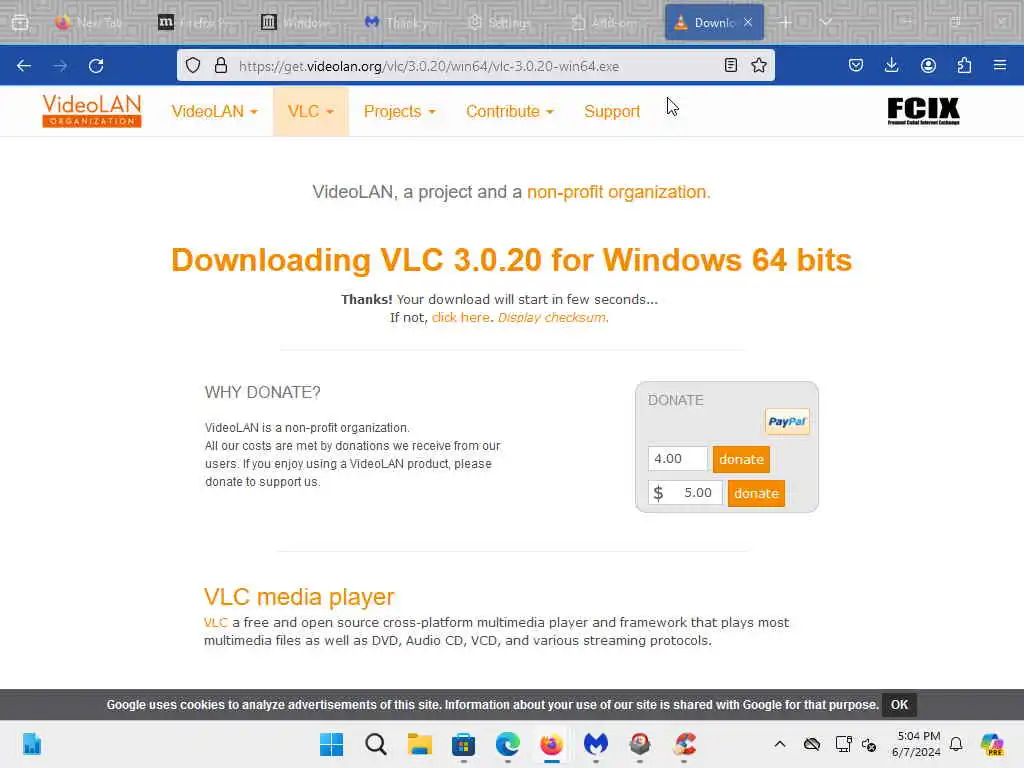The image size is (1024, 768).
Task: Switch to the New Tab tab
Action: click(89, 22)
